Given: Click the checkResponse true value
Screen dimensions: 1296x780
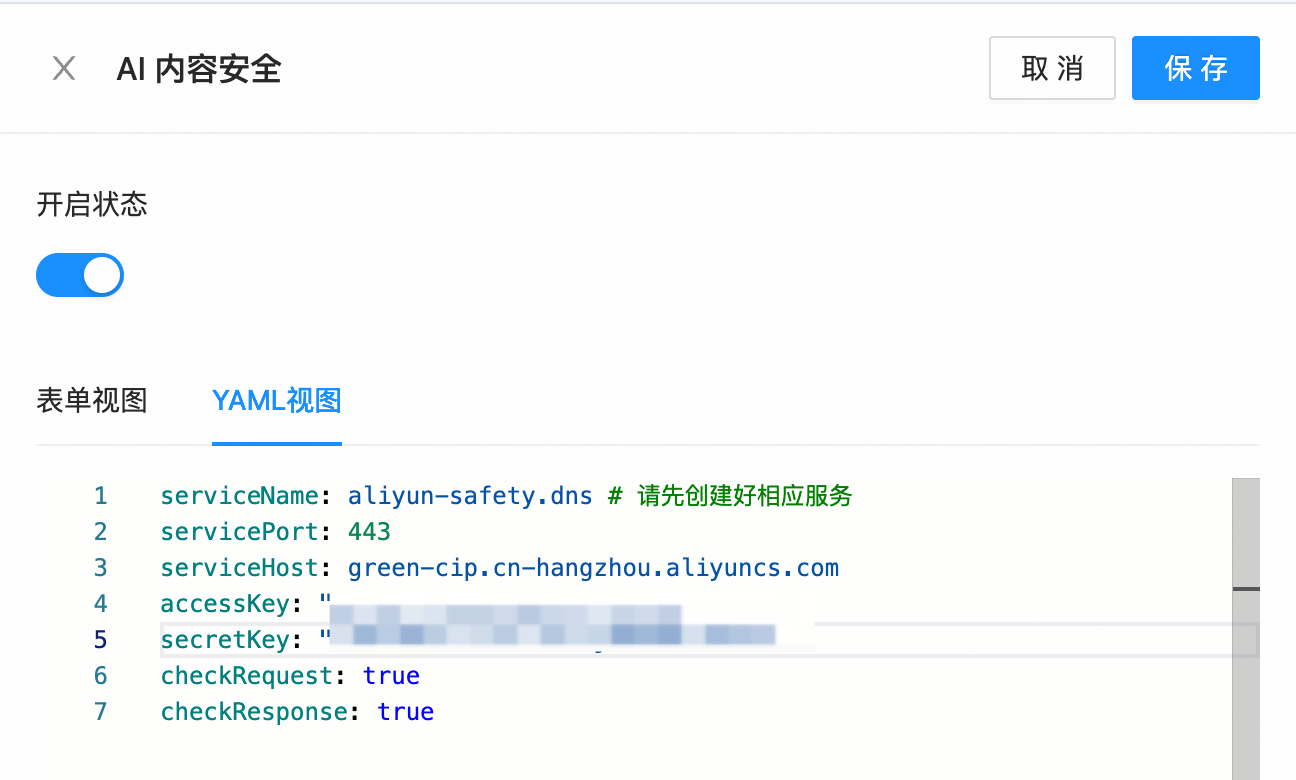Looking at the screenshot, I should tap(405, 712).
